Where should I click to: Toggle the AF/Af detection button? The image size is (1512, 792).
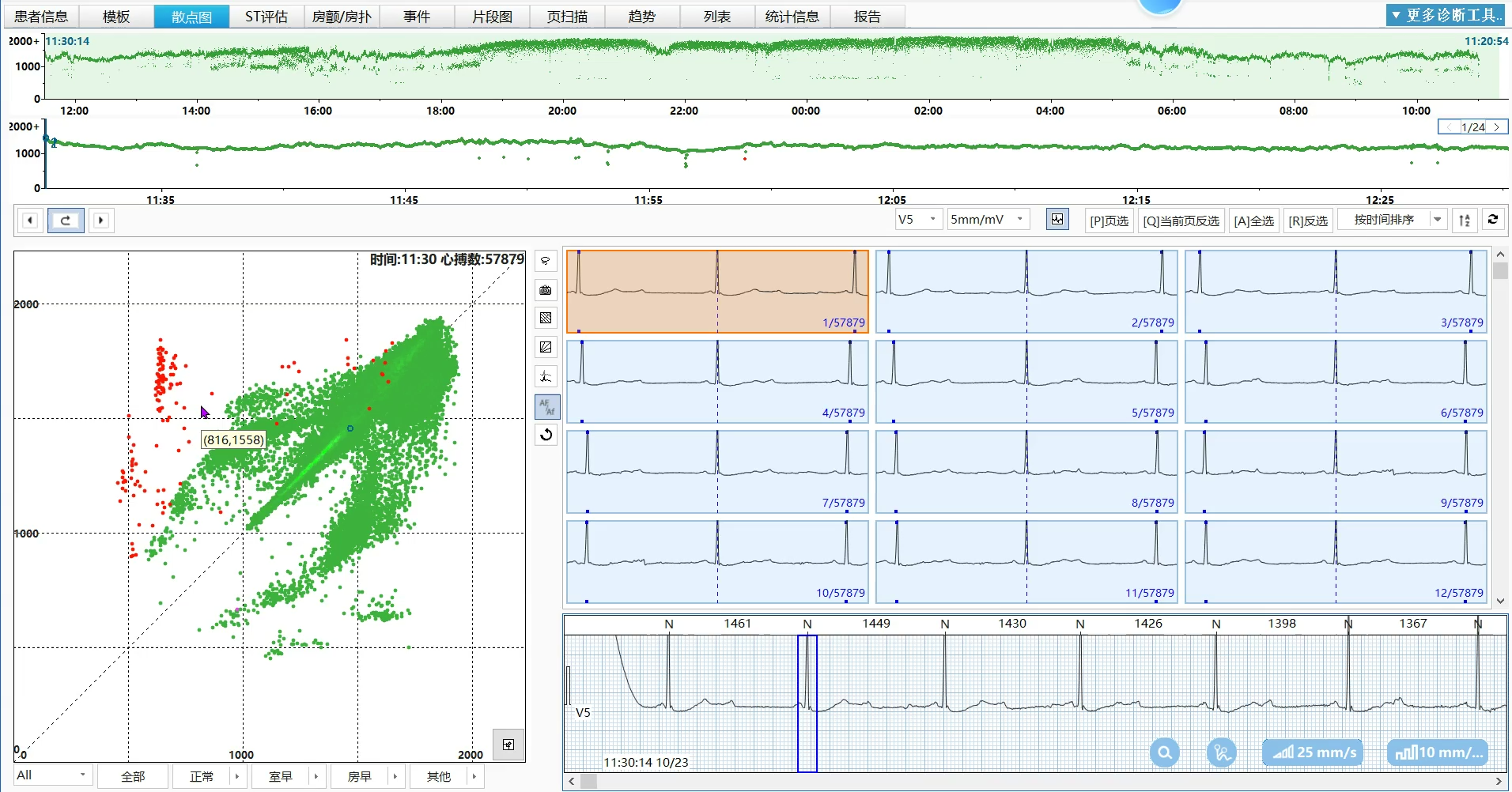546,406
